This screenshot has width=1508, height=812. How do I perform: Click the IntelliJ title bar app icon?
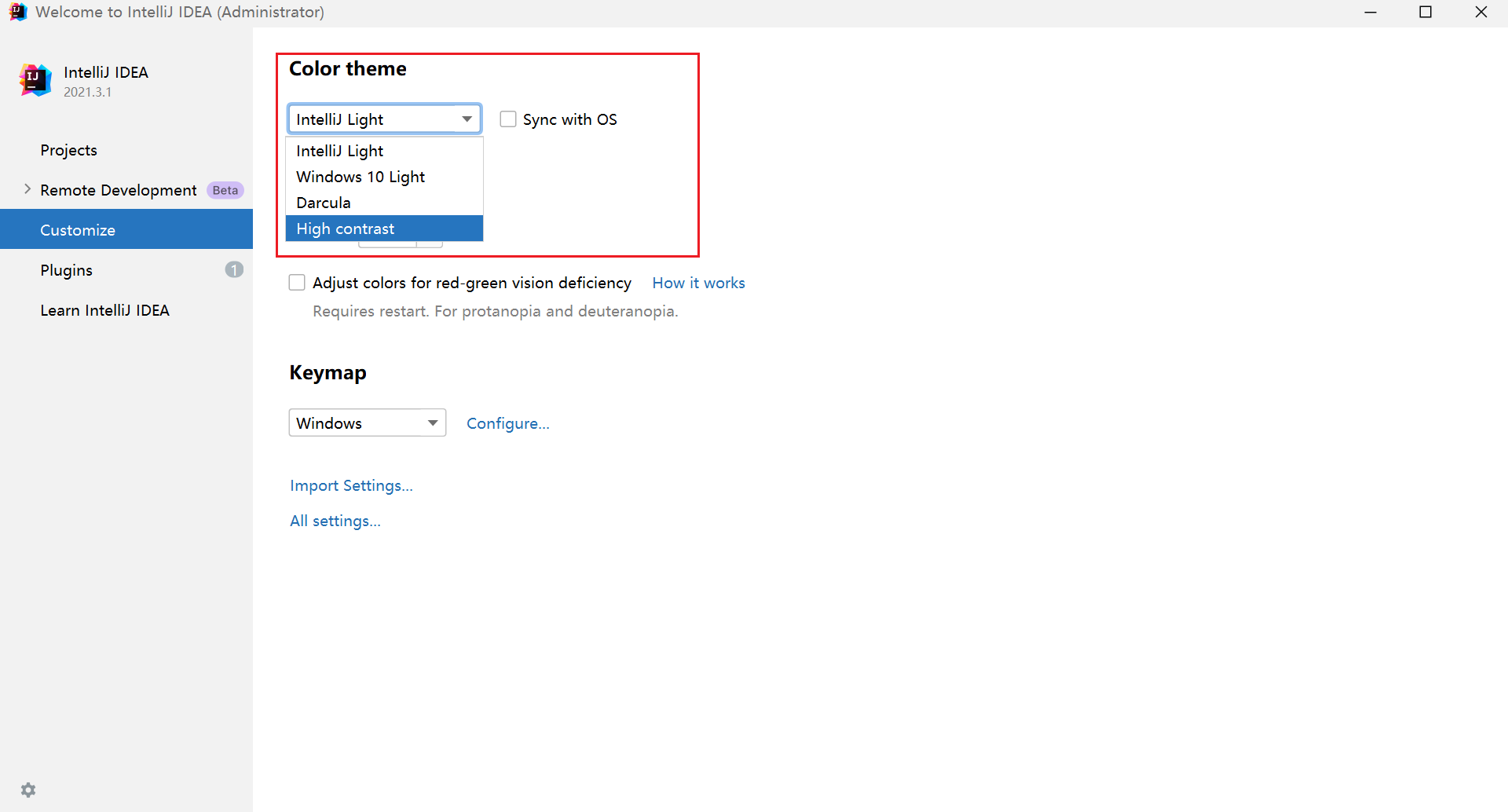[x=17, y=12]
